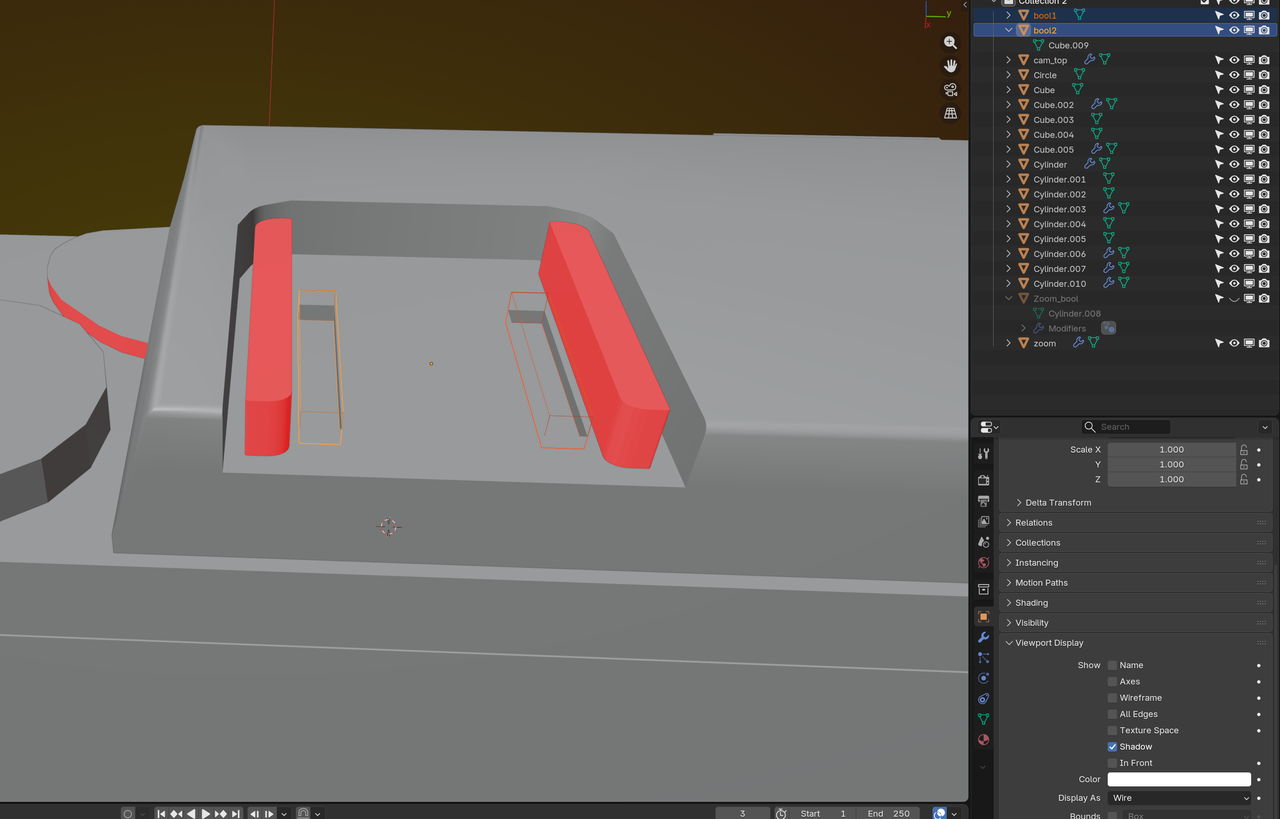This screenshot has height=819, width=1280.
Task: Open the World properties tab
Action: click(983, 563)
